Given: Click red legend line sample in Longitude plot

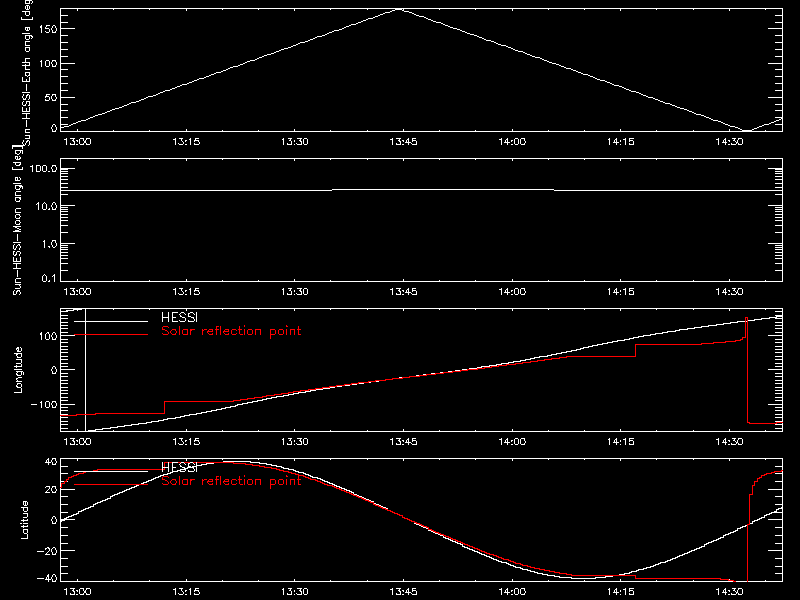Looking at the screenshot, I should pos(111,335).
